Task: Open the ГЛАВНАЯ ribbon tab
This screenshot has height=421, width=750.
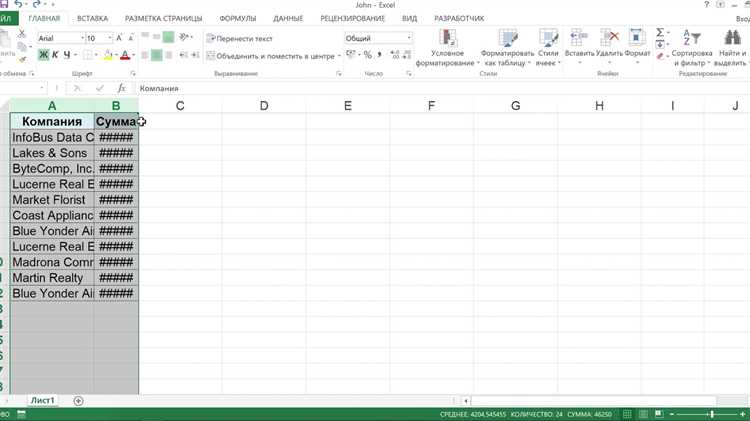Action: point(44,18)
